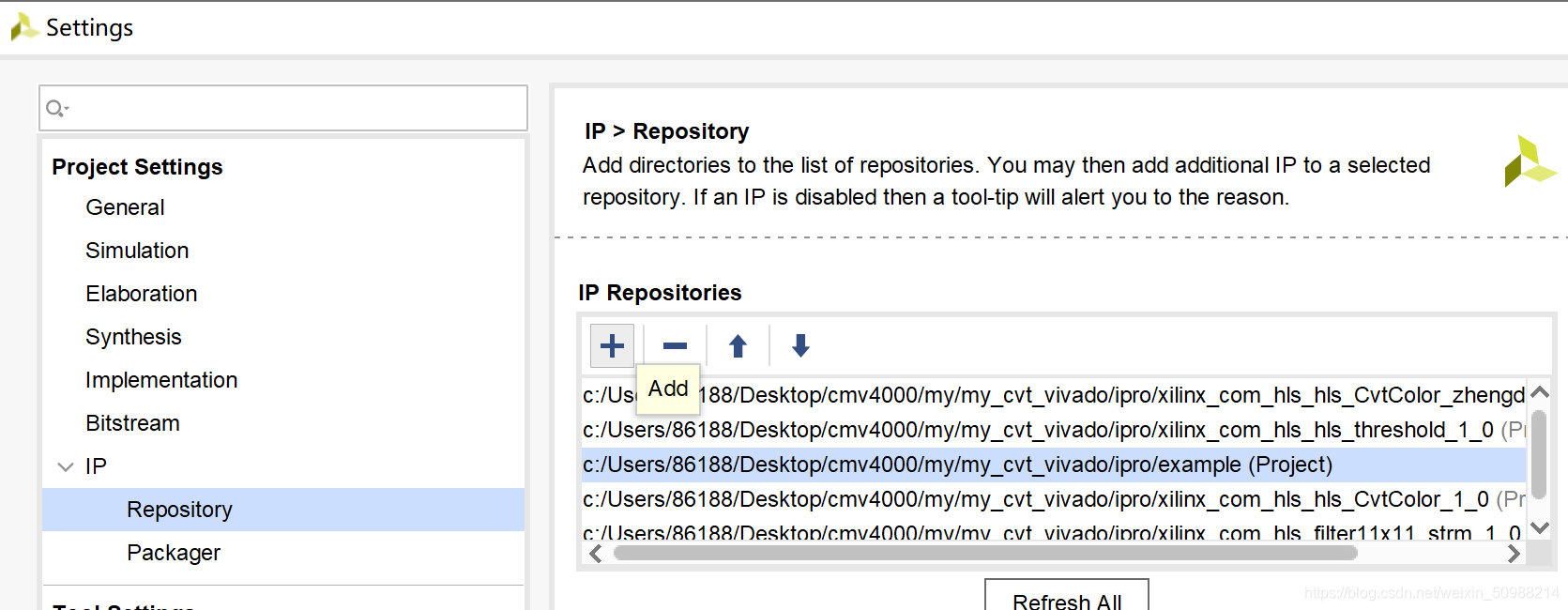
Task: Click the Add repository plus icon
Action: pos(612,345)
